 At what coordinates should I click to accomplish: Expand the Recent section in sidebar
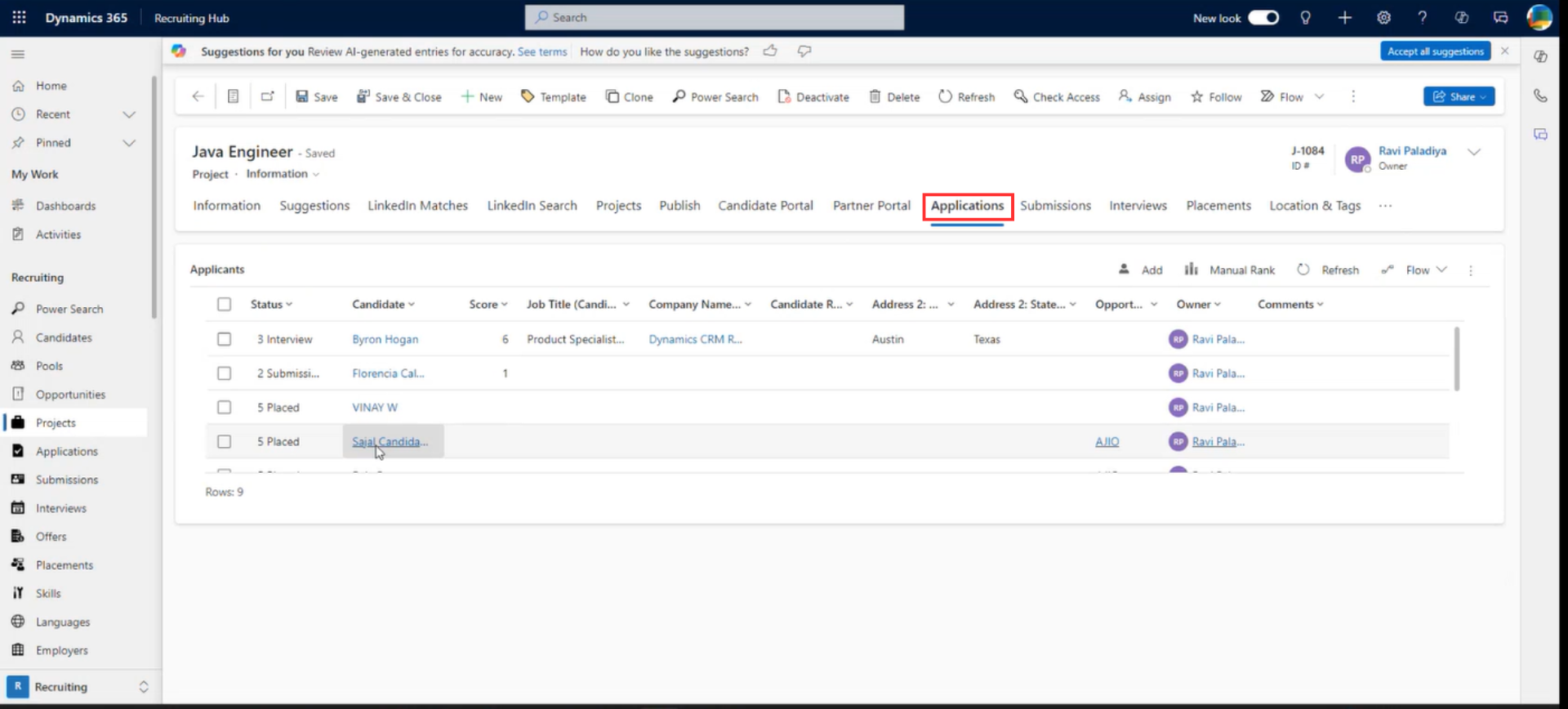point(129,114)
